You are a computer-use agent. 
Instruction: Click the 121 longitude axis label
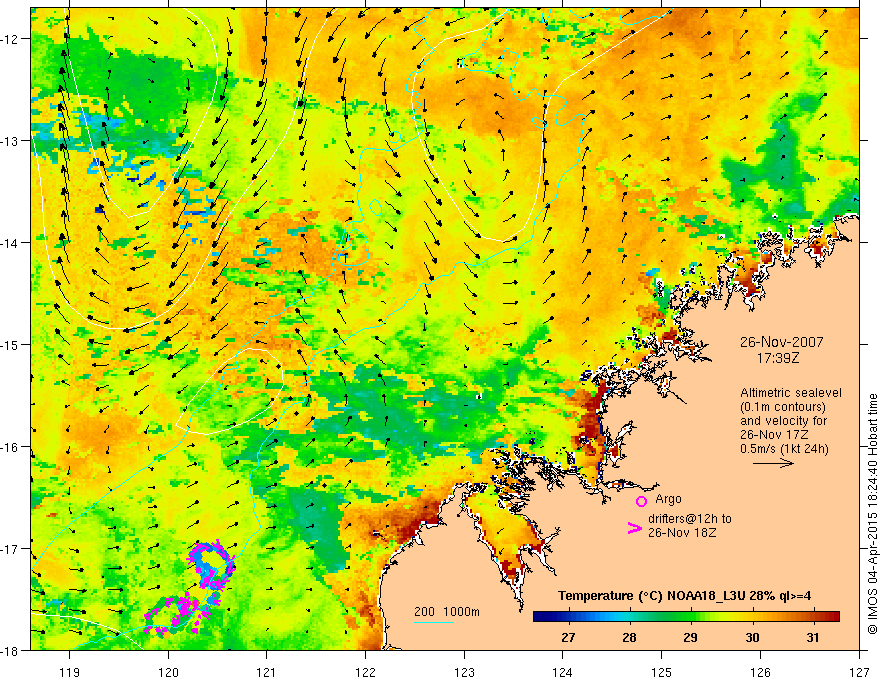(x=267, y=673)
